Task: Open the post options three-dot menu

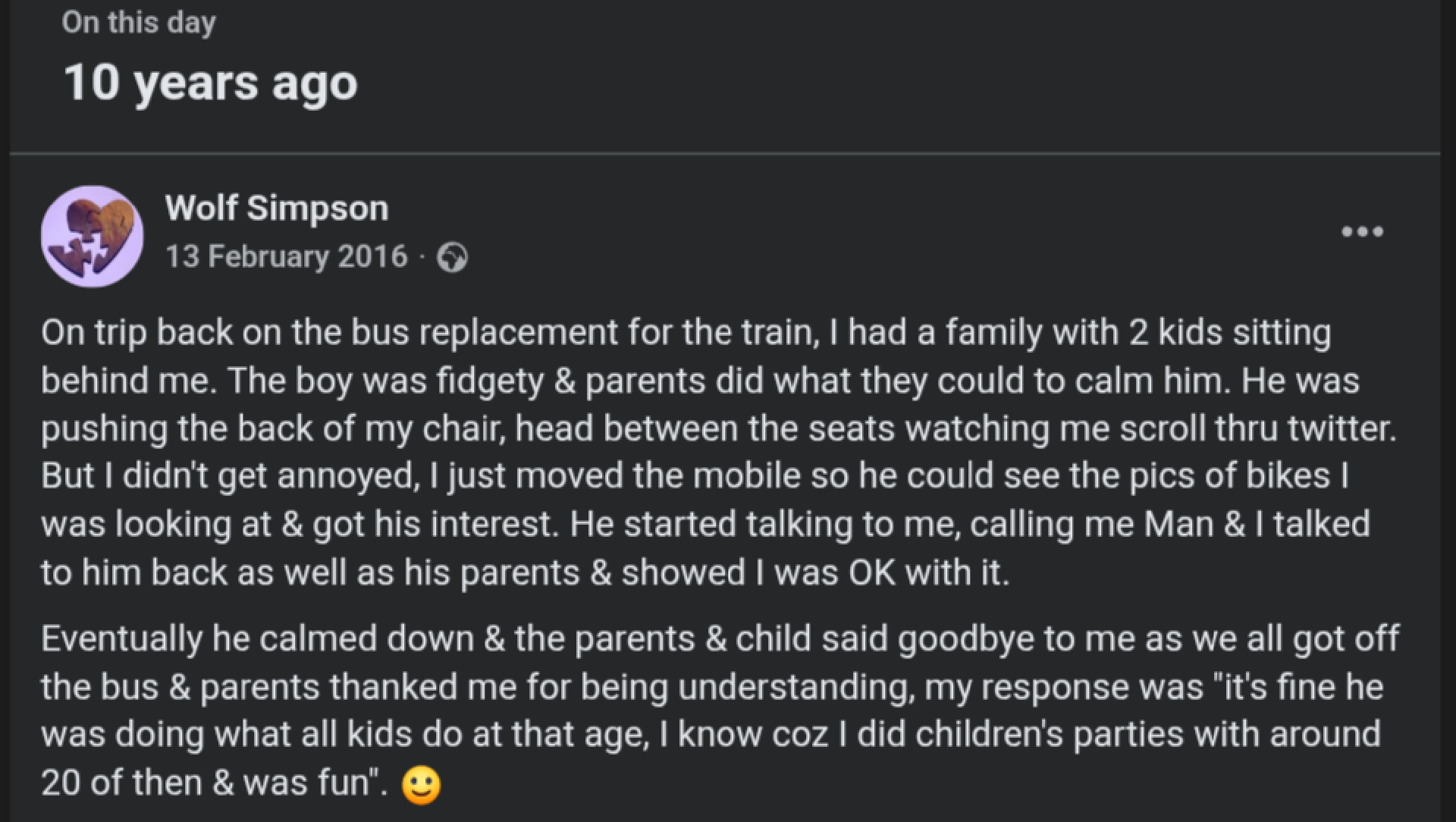Action: [x=1362, y=231]
